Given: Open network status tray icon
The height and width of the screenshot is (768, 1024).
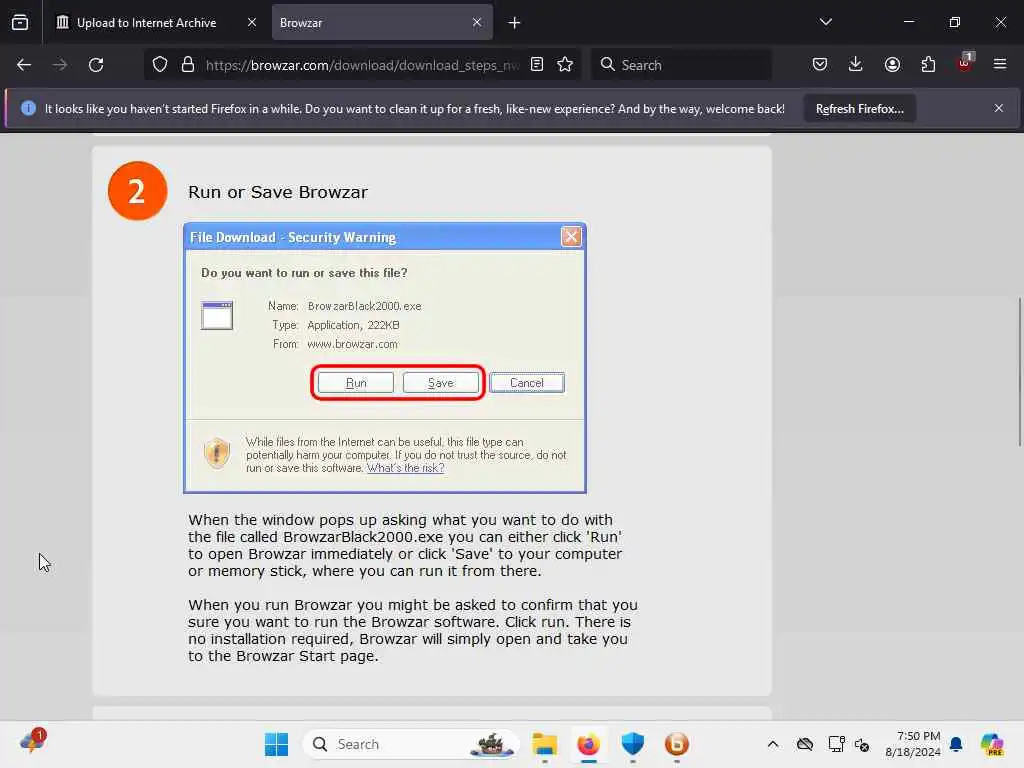Looking at the screenshot, I should point(837,744).
